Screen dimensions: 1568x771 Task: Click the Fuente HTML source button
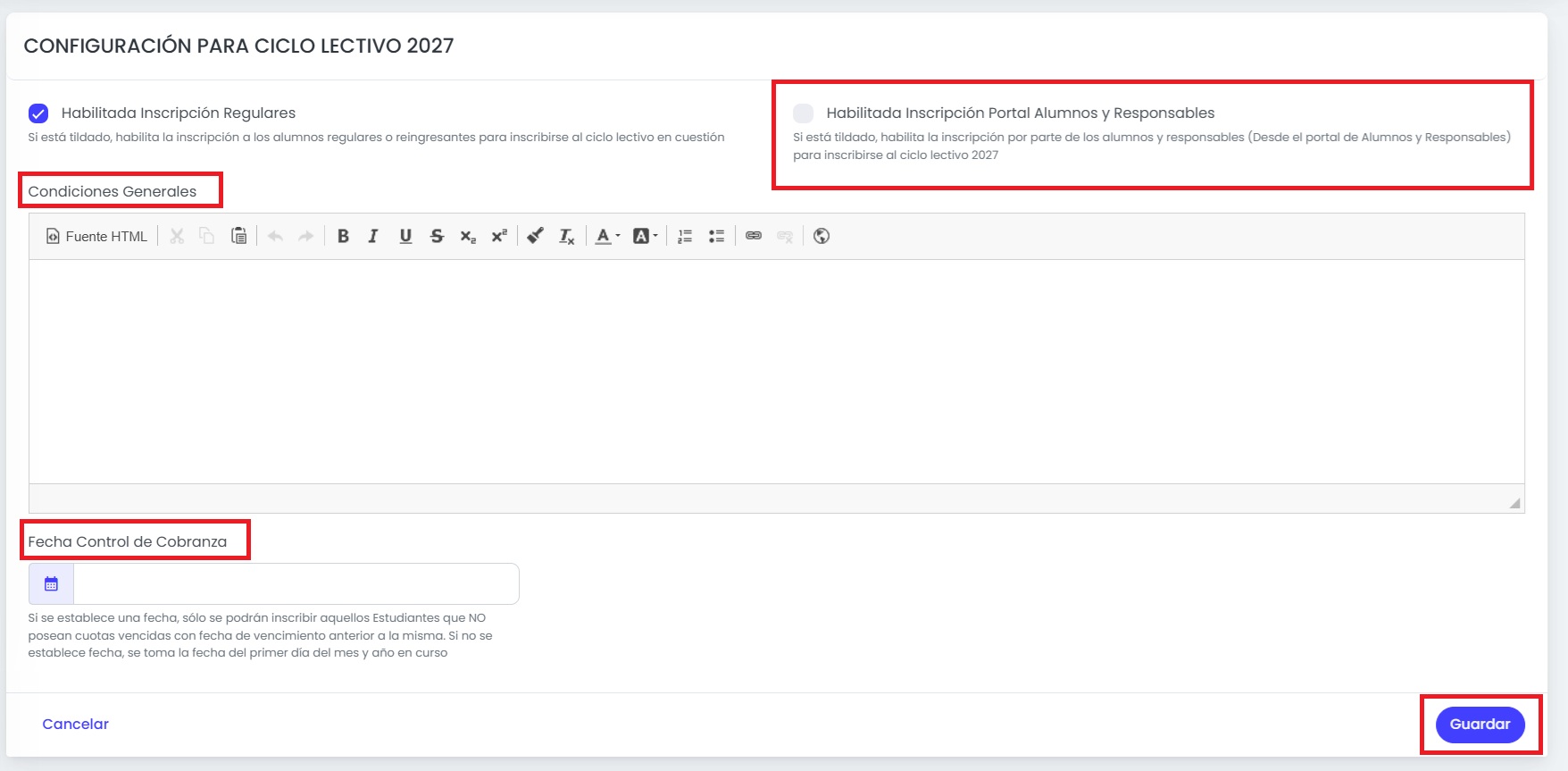tap(96, 236)
